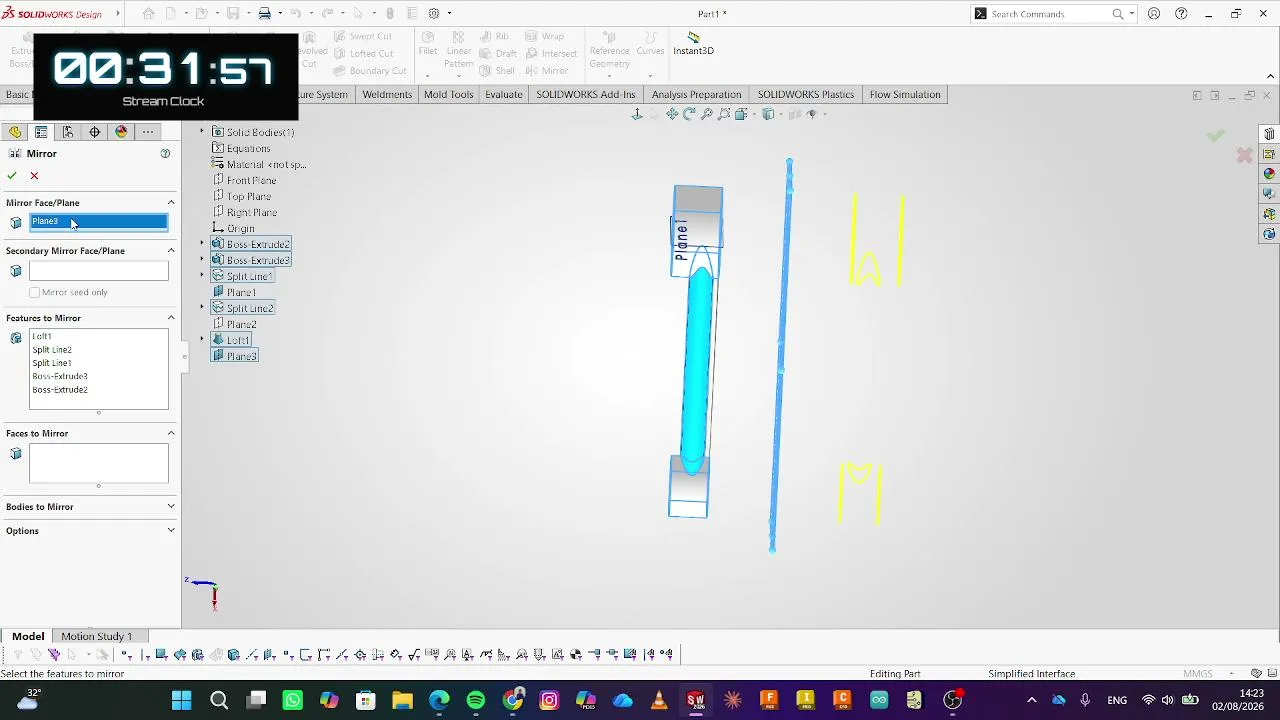Click the Secondary Mirror Face/Plane selection box
The width and height of the screenshot is (1280, 720).
tap(99, 271)
